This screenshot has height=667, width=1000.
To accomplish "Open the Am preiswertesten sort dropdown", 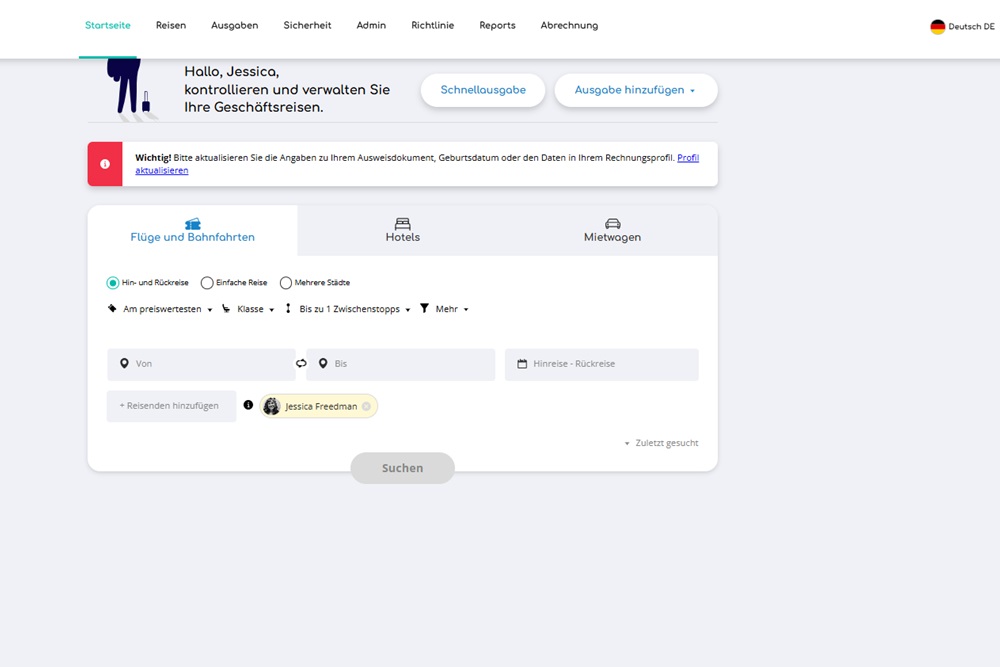I will coord(161,310).
